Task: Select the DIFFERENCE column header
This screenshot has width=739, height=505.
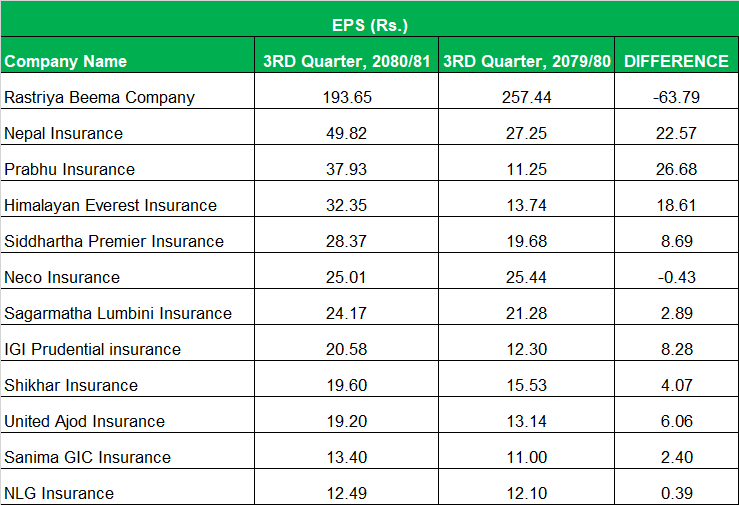Action: tap(676, 61)
